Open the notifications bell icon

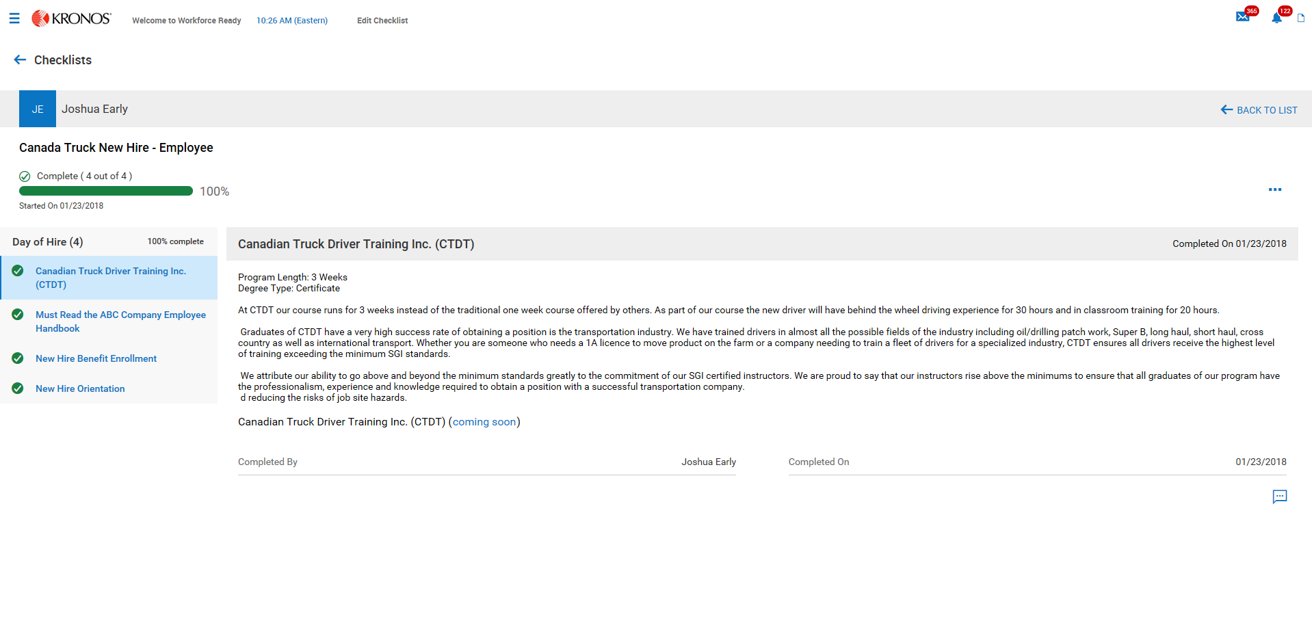click(x=1277, y=17)
